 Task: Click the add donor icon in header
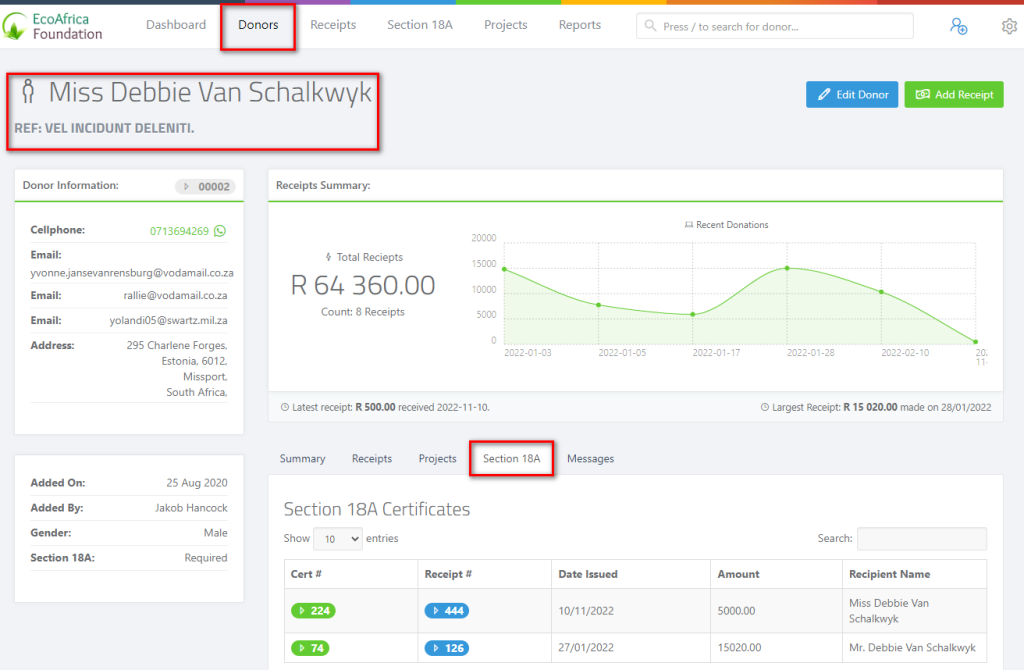[x=958, y=26]
